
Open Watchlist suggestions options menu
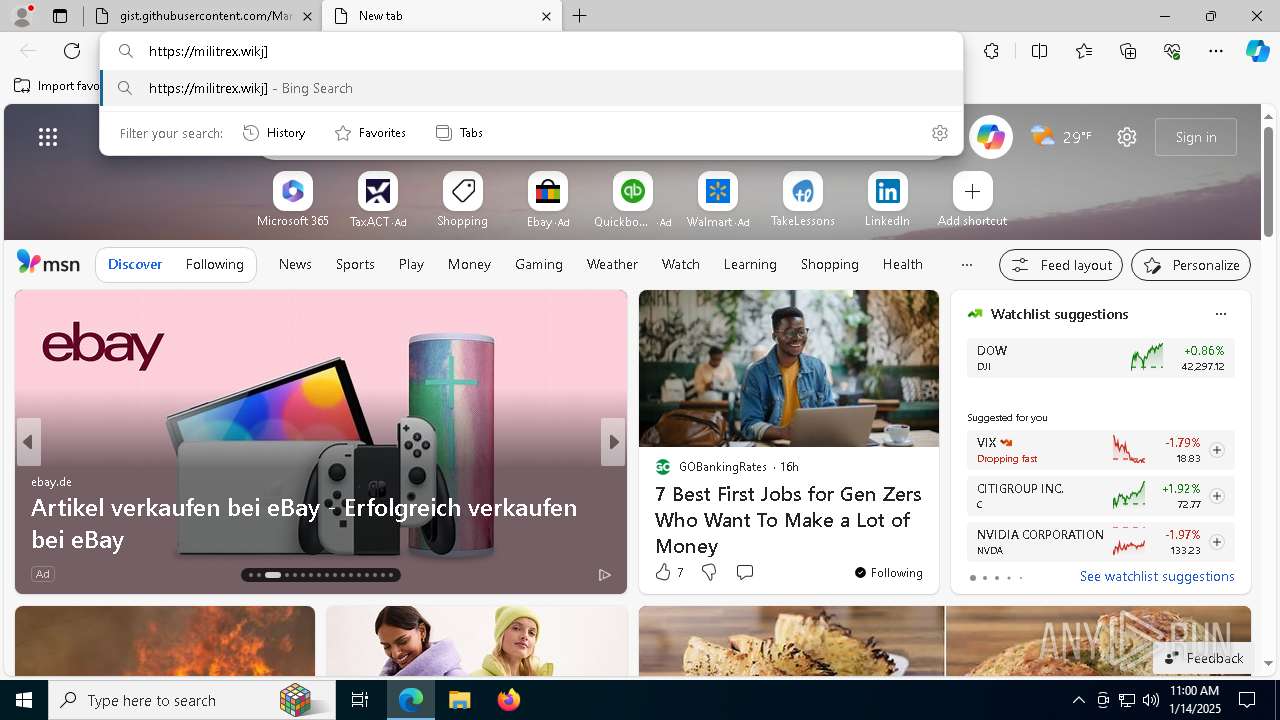coord(1220,314)
